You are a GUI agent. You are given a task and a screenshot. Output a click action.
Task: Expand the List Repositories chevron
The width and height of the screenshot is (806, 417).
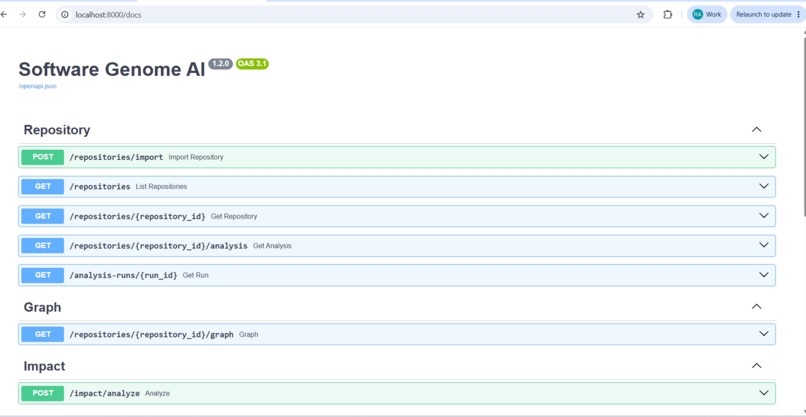764,186
